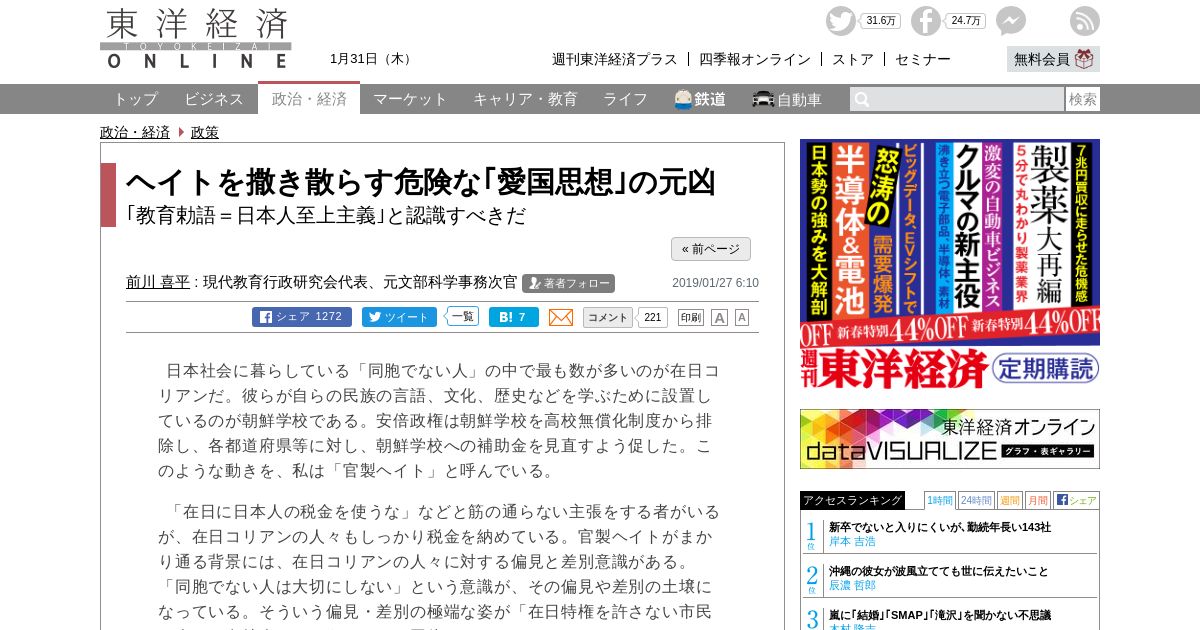Image resolution: width=1200 pixels, height=630 pixels.
Task: Click the Hatena bookmark B! button
Action: point(514,317)
